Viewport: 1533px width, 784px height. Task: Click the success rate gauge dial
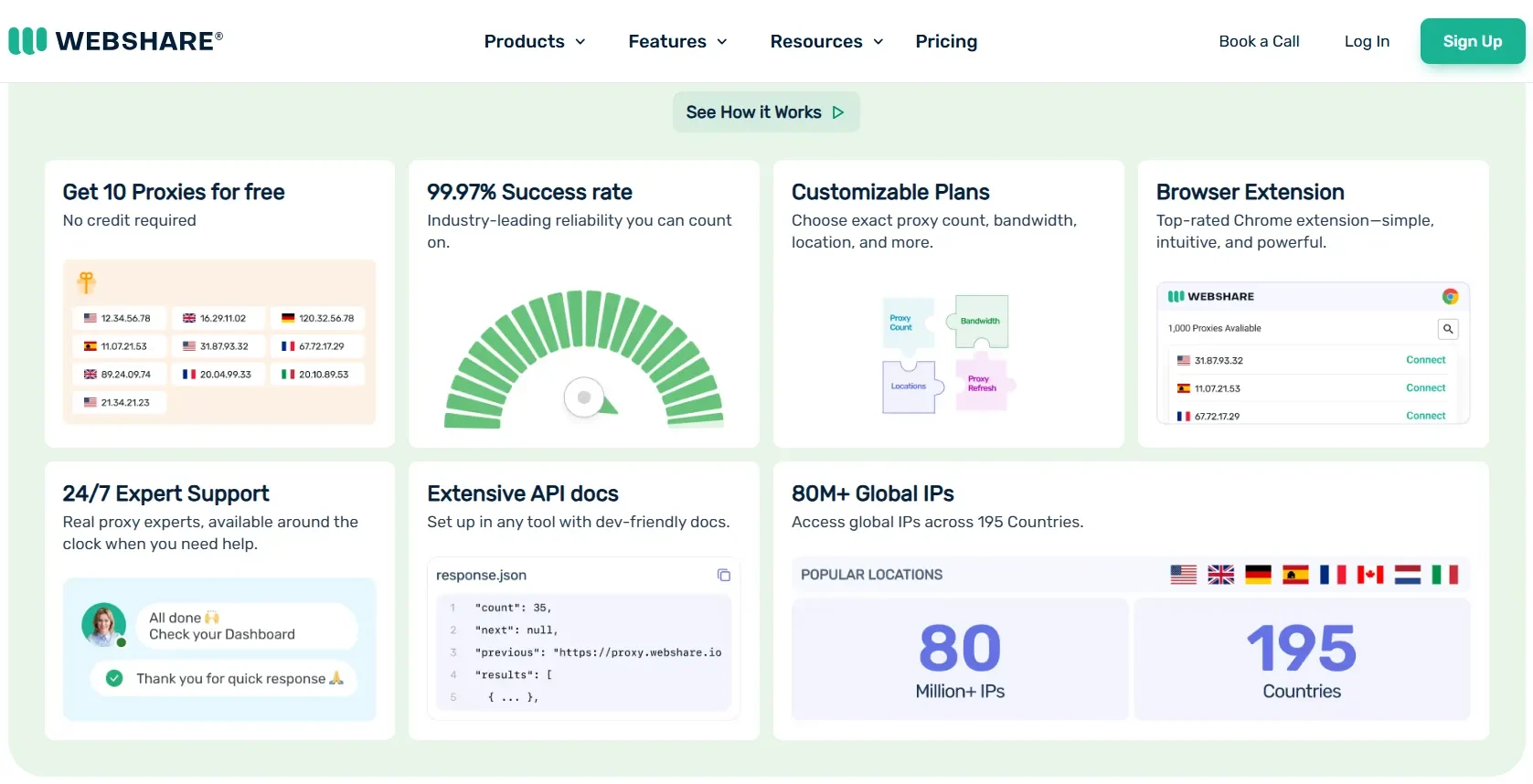click(585, 397)
